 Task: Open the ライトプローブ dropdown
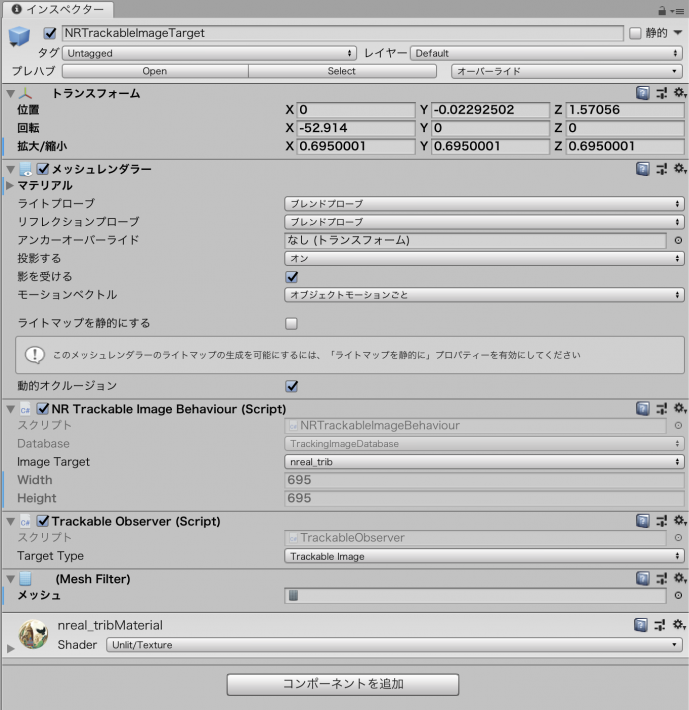[x=484, y=204]
